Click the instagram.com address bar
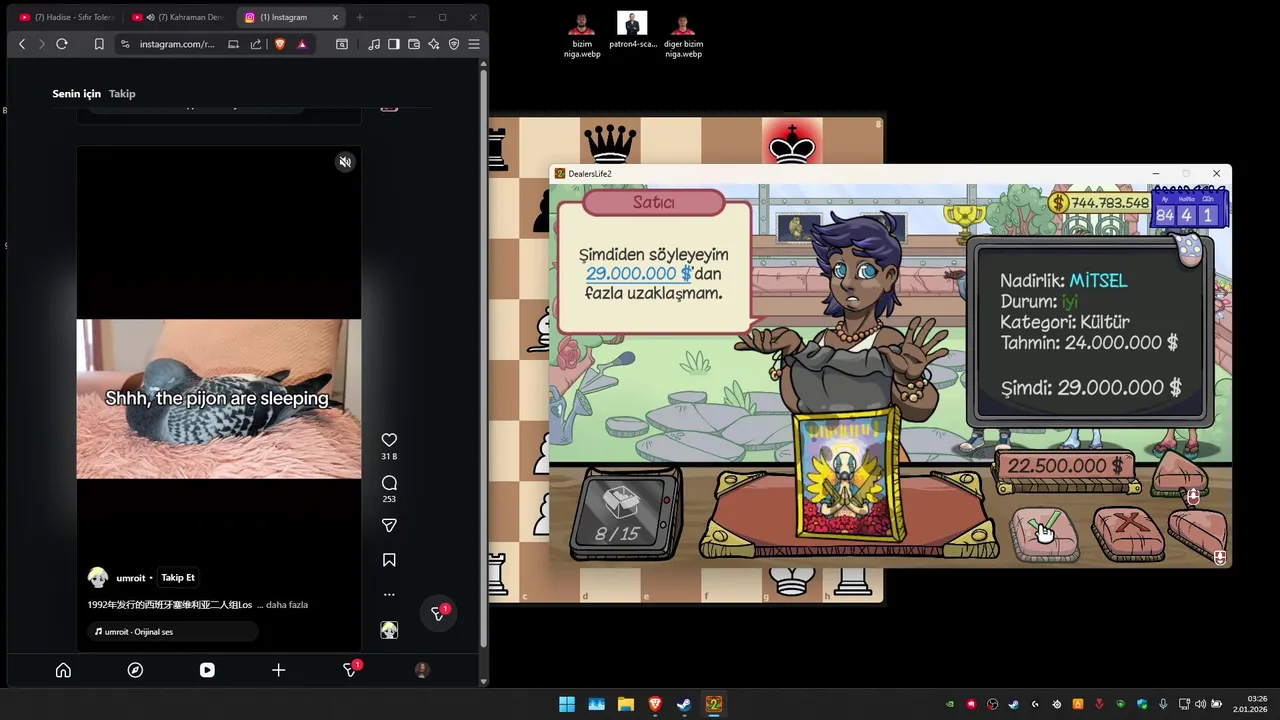1280x720 pixels. 177,44
